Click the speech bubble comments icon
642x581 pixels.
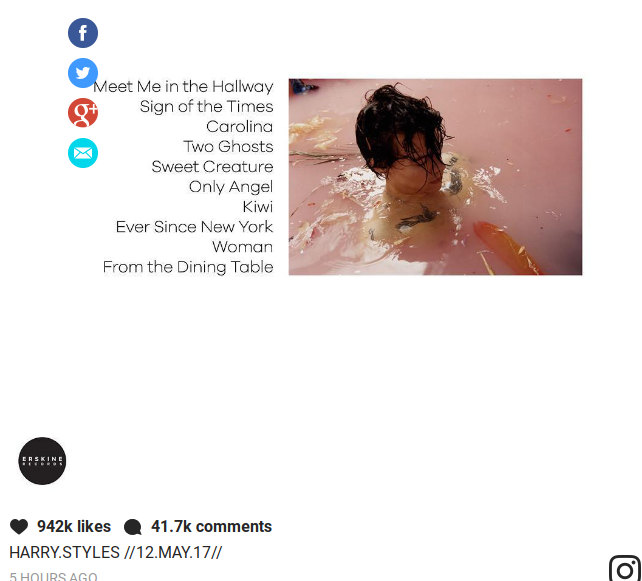click(133, 527)
